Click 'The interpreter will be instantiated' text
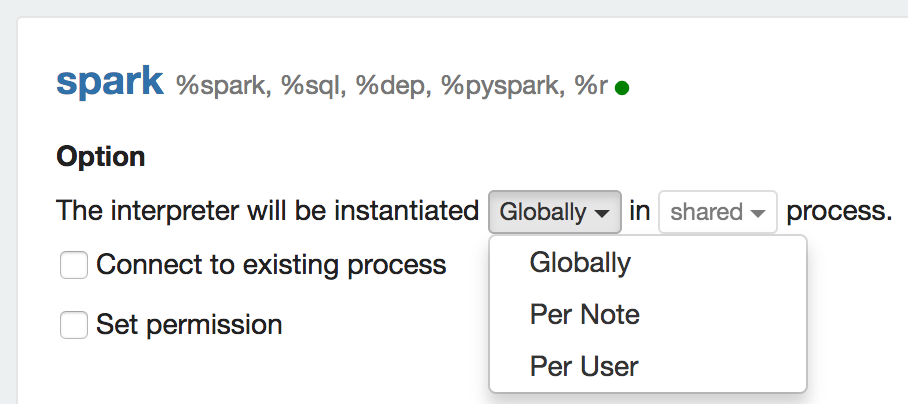The height and width of the screenshot is (404, 908). (267, 212)
